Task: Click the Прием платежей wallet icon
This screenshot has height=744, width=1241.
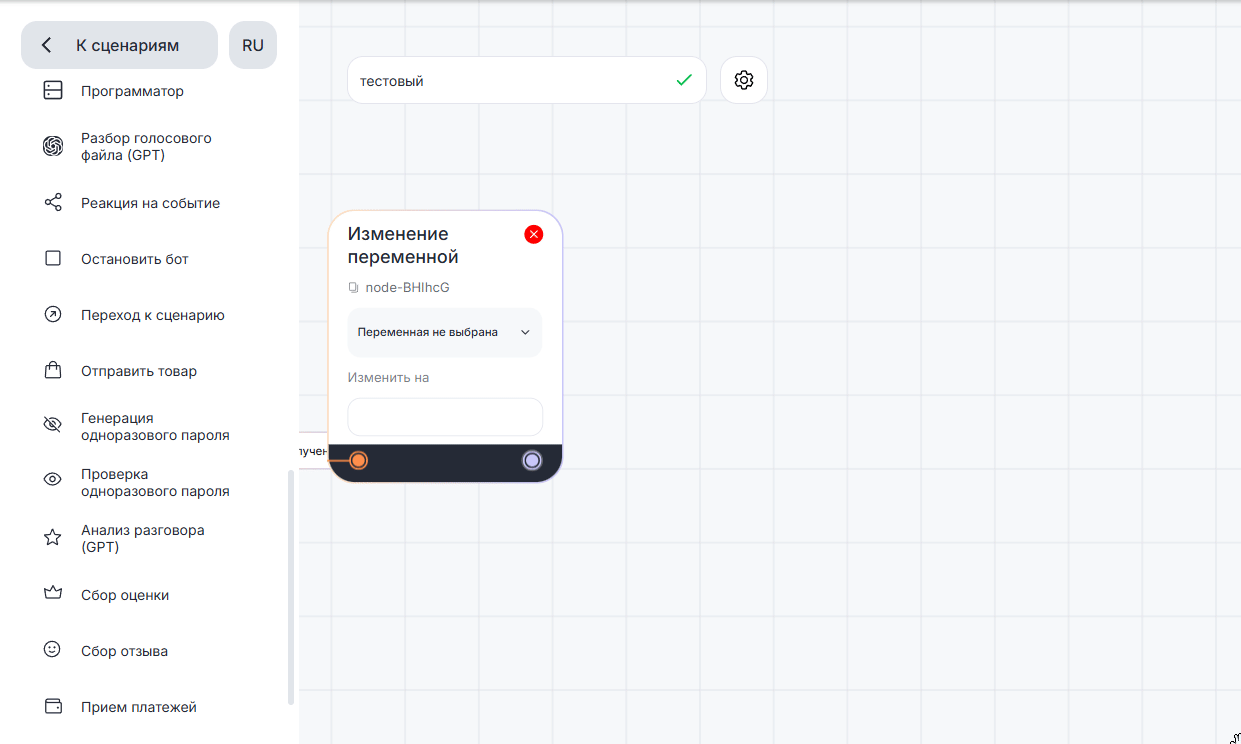Action: click(x=53, y=706)
